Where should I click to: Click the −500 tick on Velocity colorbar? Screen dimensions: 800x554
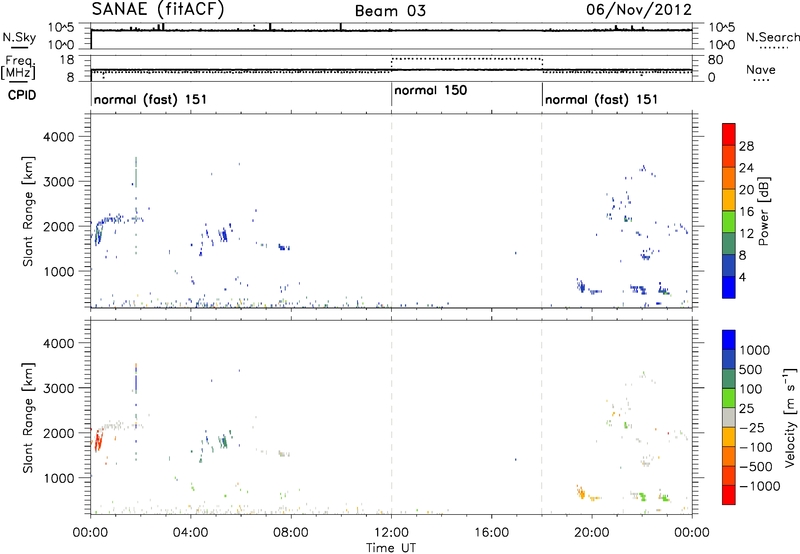(756, 467)
